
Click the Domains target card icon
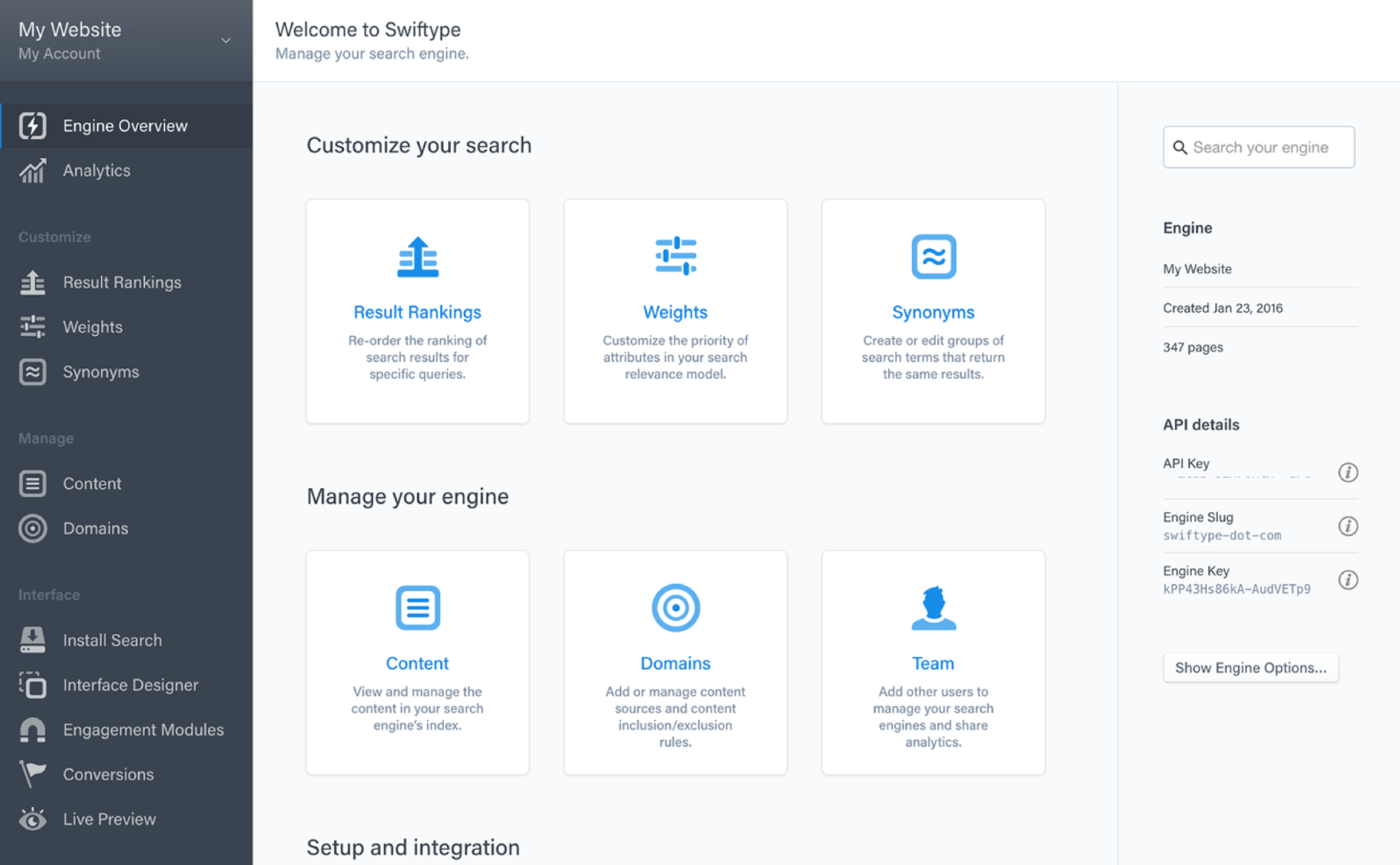[x=675, y=608]
